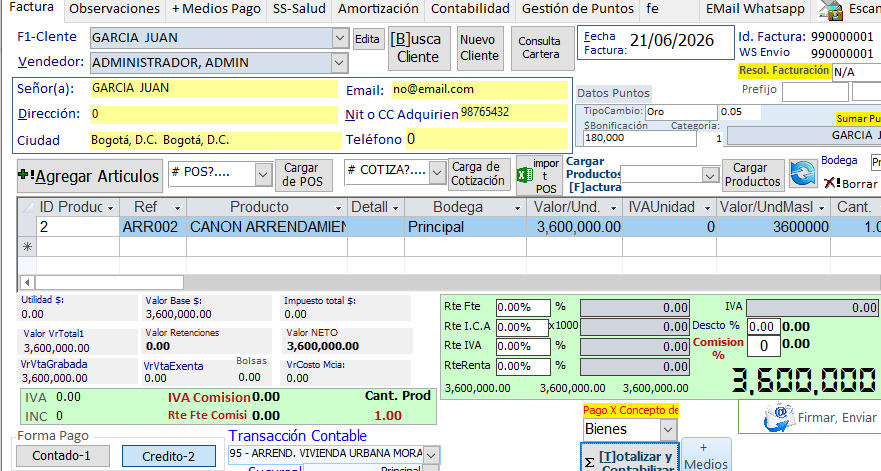Viewport: 881px width, 471px height.
Task: Click the Principal bodega cell
Action: (x=465, y=227)
